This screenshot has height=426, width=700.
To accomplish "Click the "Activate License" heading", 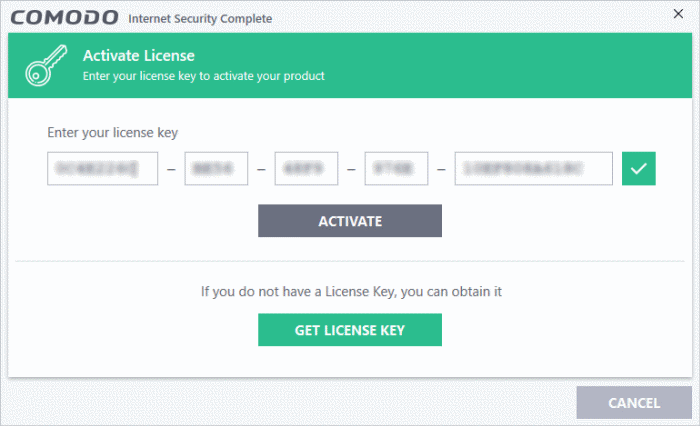I will pos(139,56).
